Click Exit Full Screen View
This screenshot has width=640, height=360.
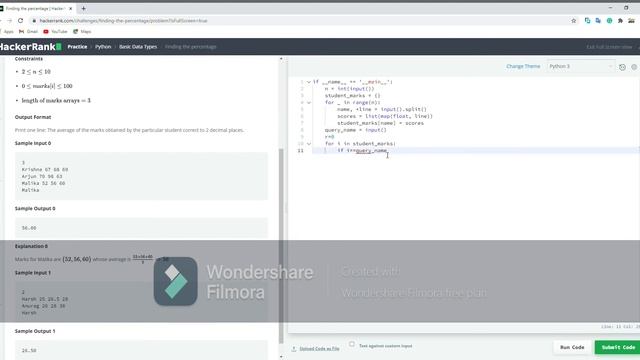point(609,47)
